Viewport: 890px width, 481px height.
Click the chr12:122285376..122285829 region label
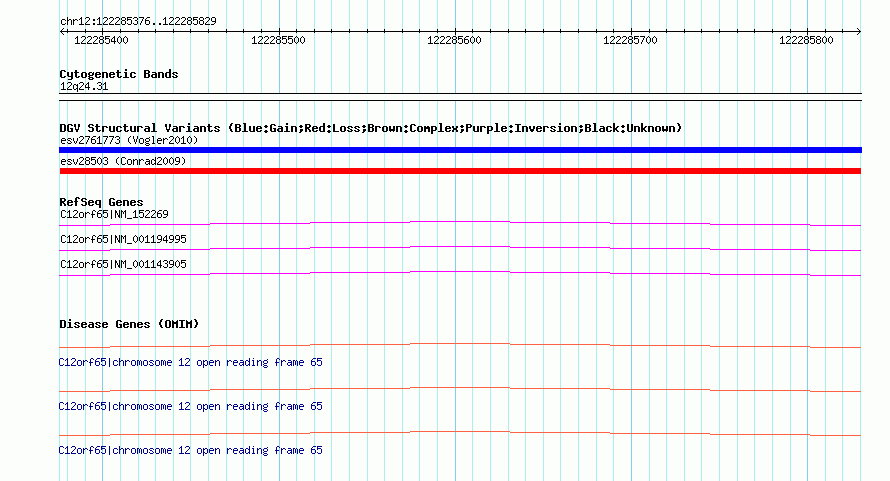[138, 22]
